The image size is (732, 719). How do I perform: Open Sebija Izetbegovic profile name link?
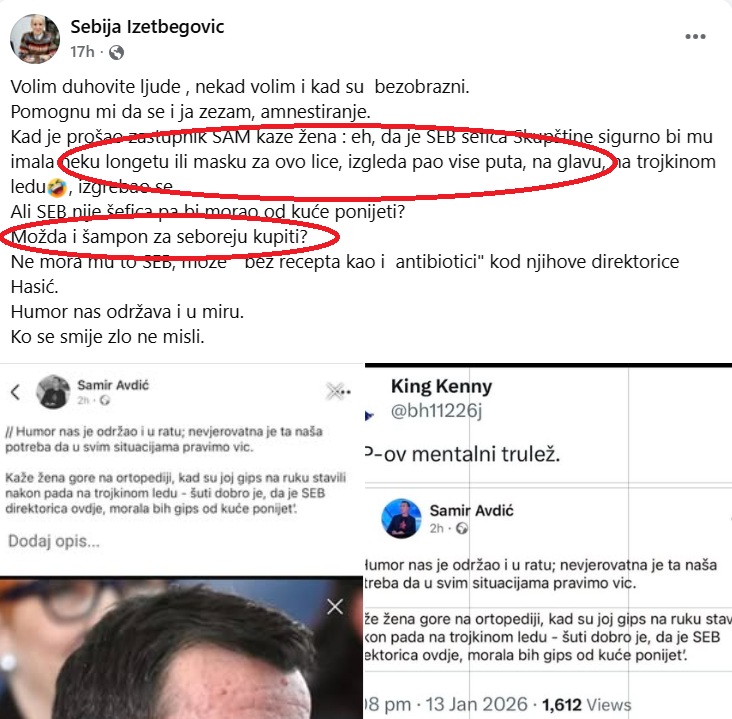[147, 27]
